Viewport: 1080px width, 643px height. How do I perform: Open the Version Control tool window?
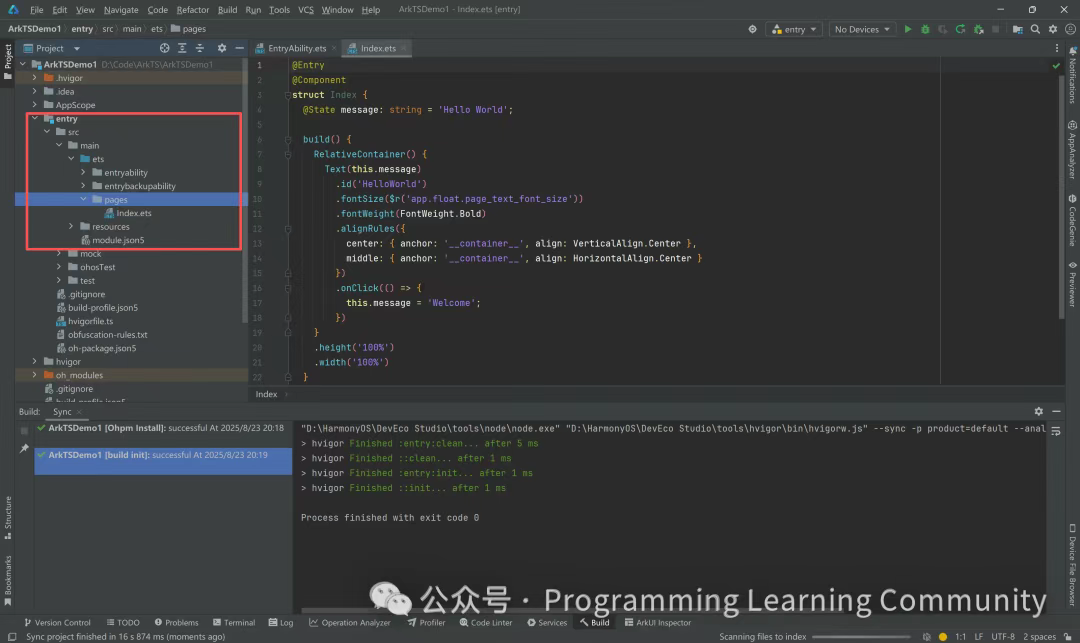coord(57,622)
